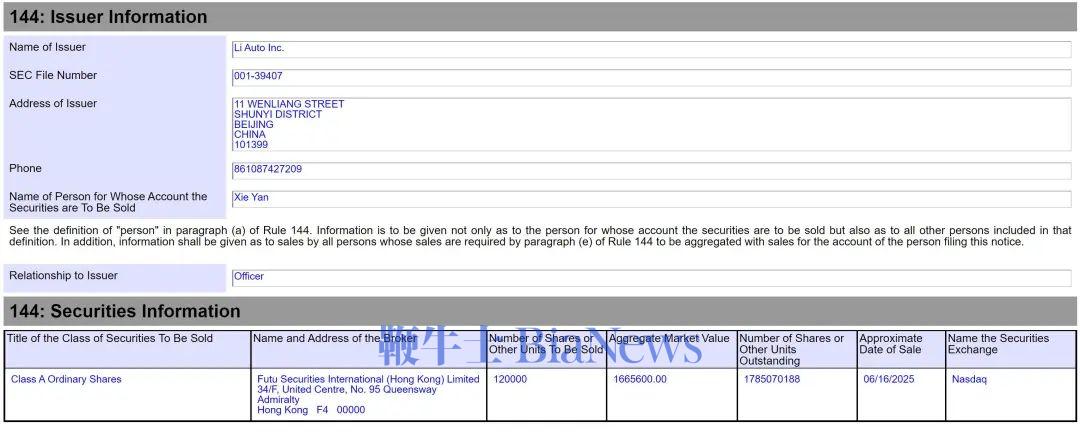Select 'Name of Person for Whose Account' label
The width and height of the screenshot is (1080, 433).
coord(108,202)
